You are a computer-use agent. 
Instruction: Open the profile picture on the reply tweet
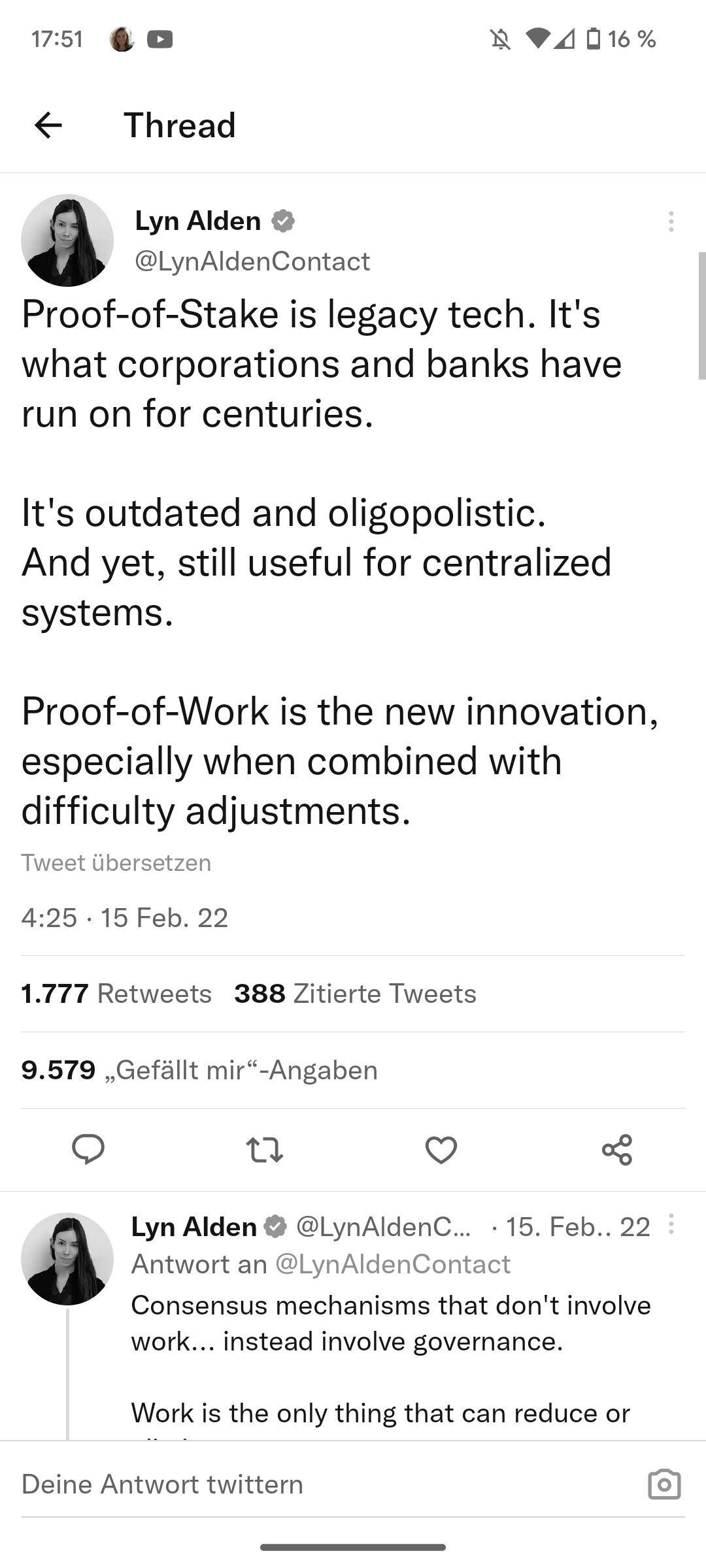(x=67, y=1258)
